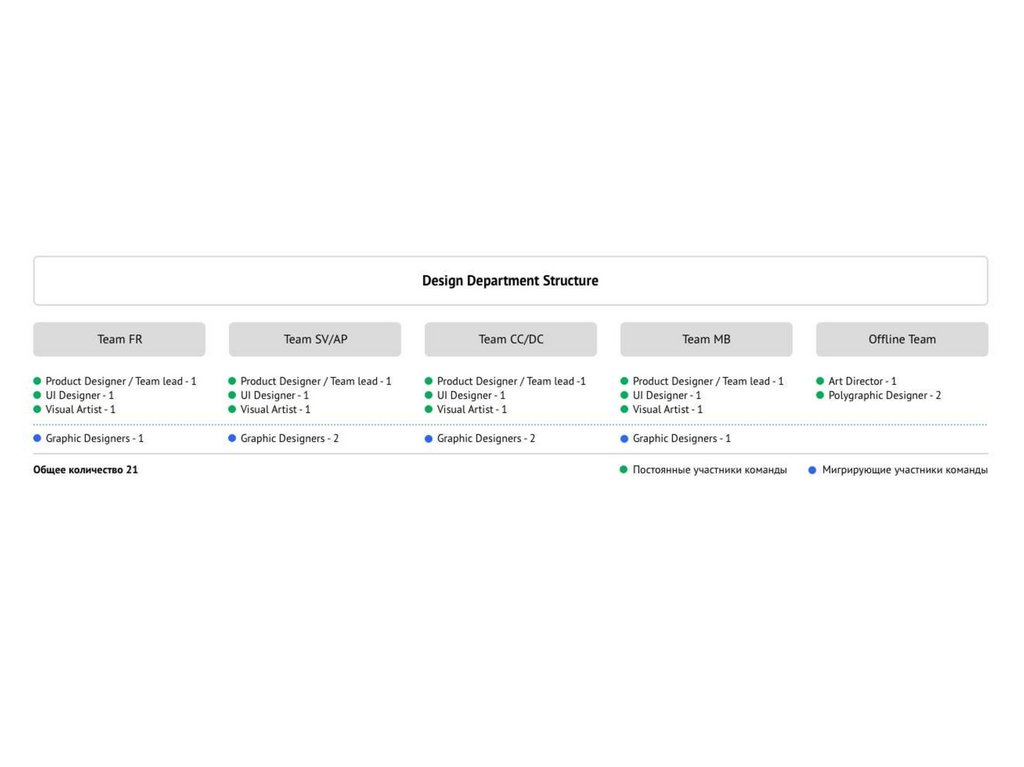Click blue legend dot for Мигрирующие участники команды
The width and height of the screenshot is (1024, 767).
[812, 470]
